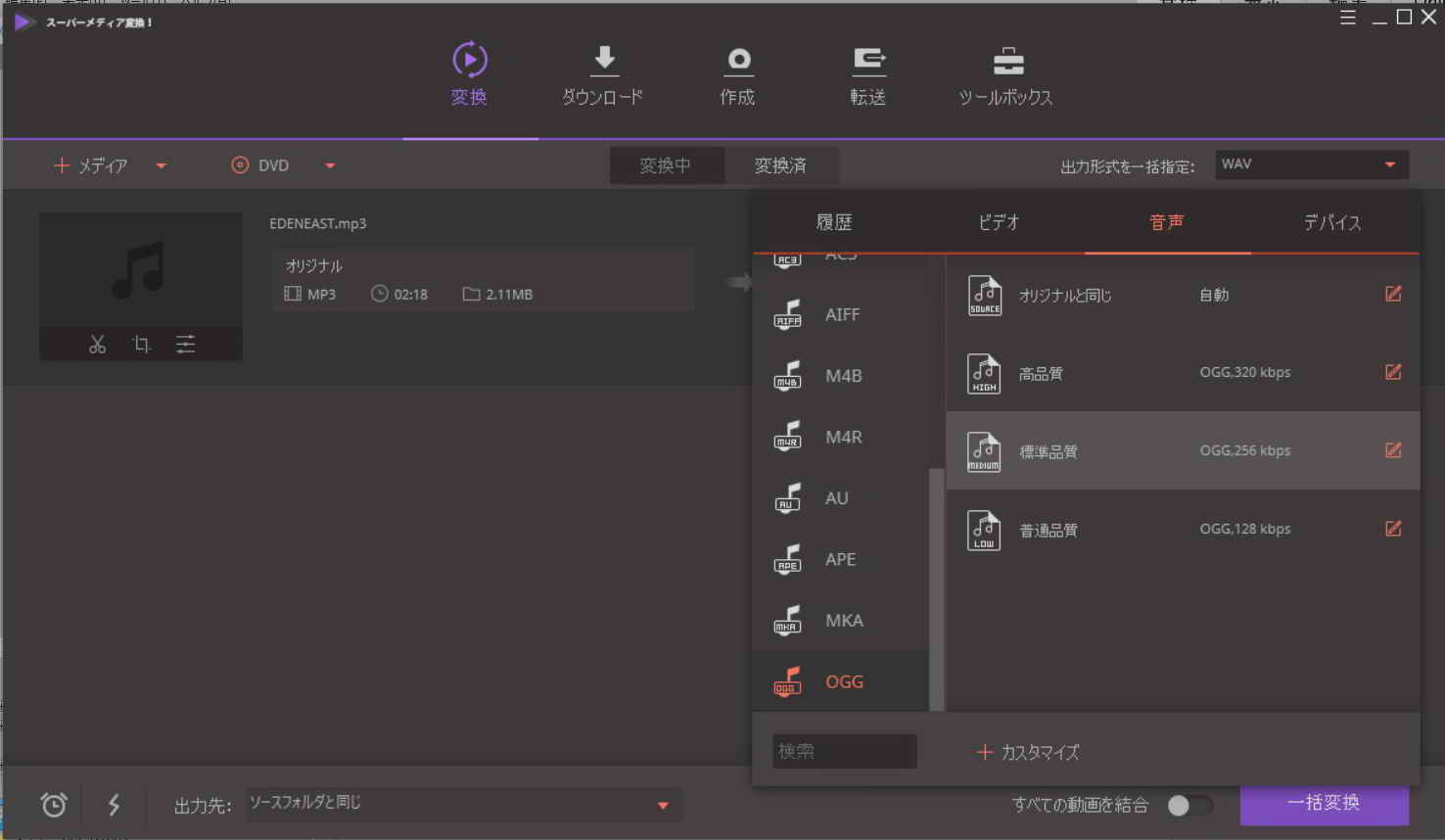Screen dimensions: 1445x840
Task: Click the Customize (カスタマイズ) button
Action: point(1028,752)
